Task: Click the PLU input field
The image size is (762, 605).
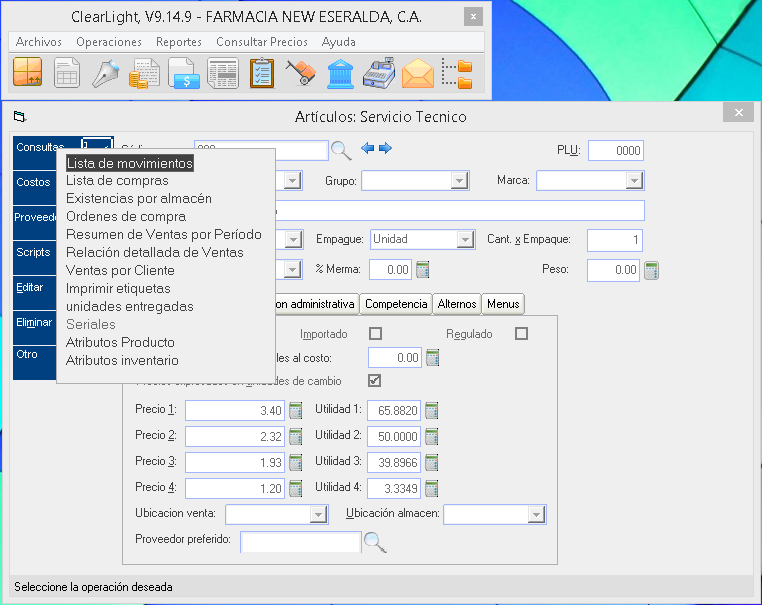Action: 616,151
